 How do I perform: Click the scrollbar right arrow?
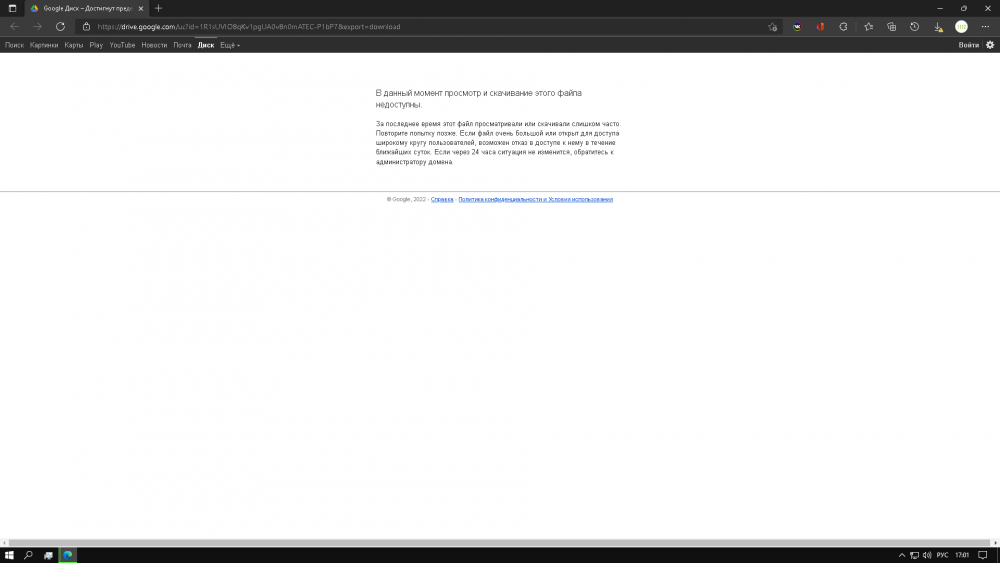pyautogui.click(x=996, y=543)
